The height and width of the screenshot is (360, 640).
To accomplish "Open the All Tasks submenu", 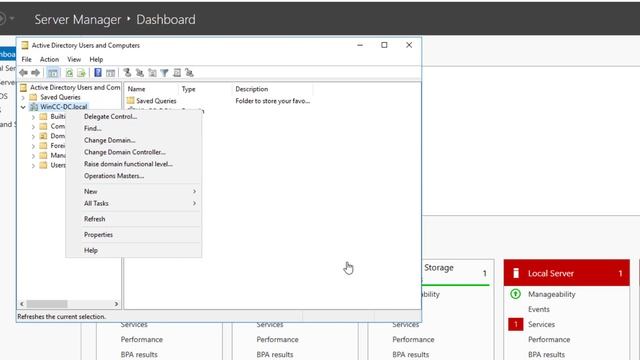I will tap(133, 203).
